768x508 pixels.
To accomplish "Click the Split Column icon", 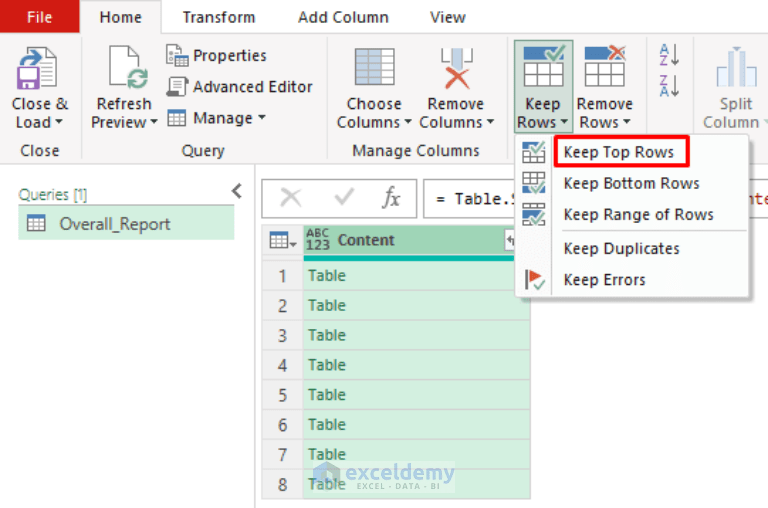I will pos(736,67).
